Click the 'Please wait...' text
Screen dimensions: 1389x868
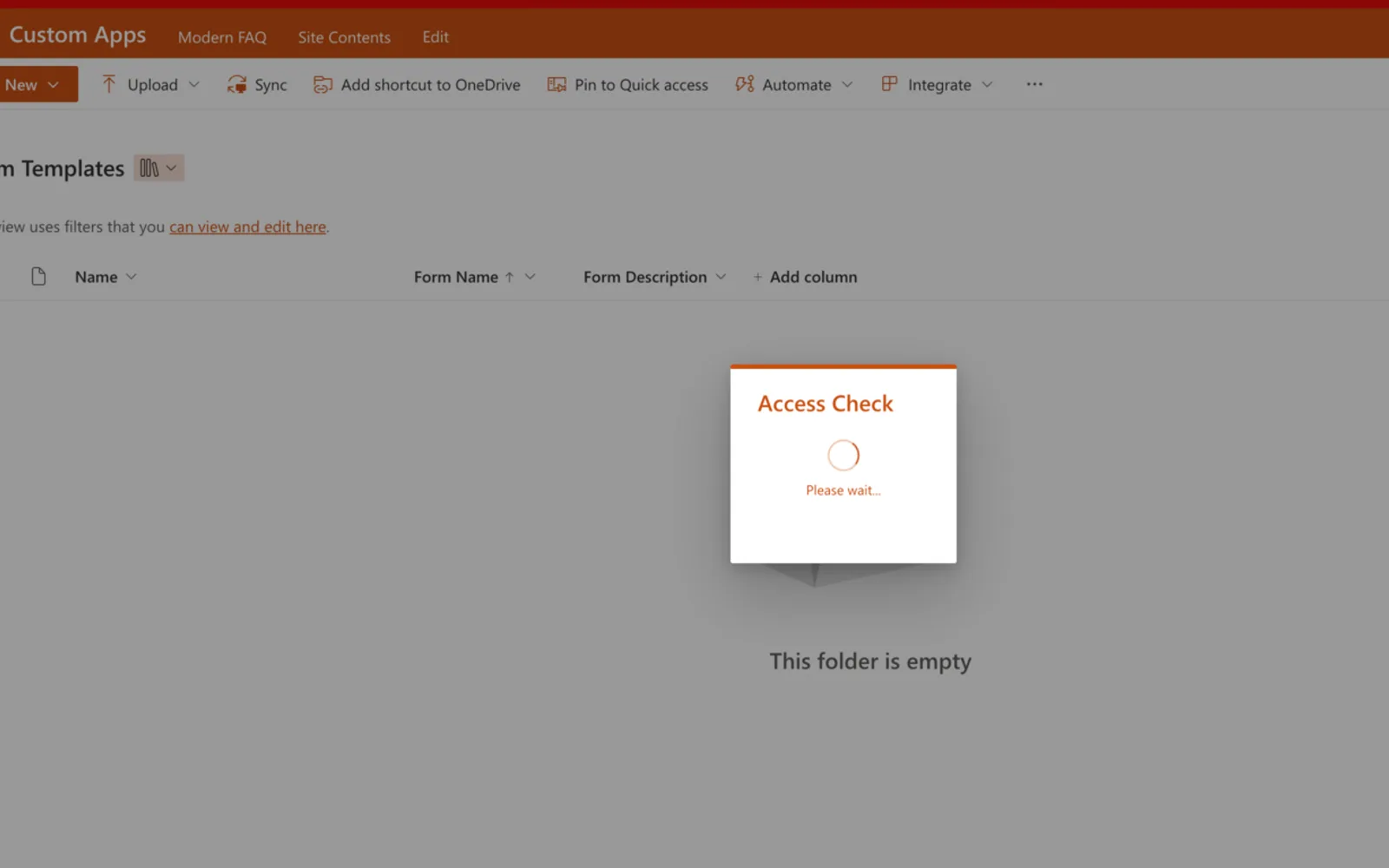tap(843, 490)
